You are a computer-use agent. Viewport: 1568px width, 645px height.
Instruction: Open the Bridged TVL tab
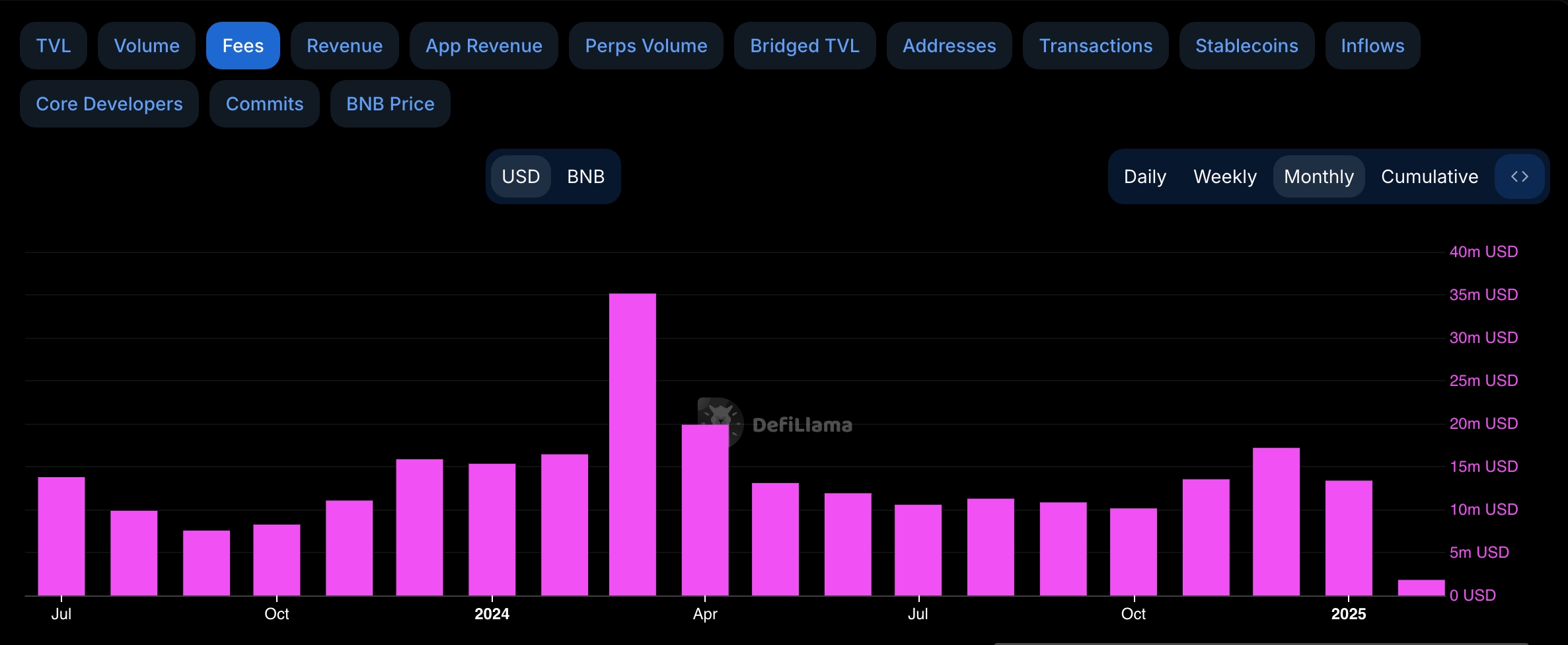click(805, 46)
